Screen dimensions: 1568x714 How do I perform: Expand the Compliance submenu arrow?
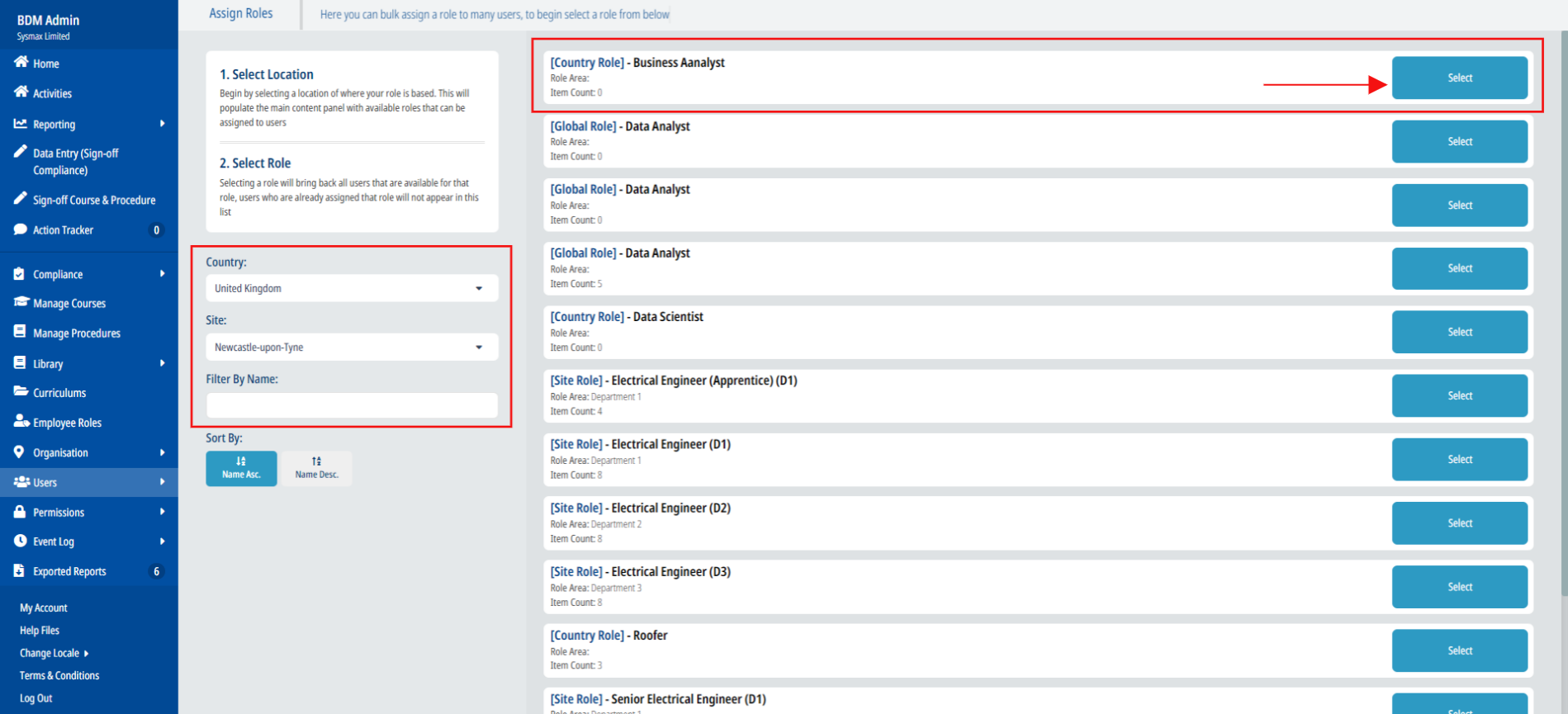pyautogui.click(x=162, y=273)
